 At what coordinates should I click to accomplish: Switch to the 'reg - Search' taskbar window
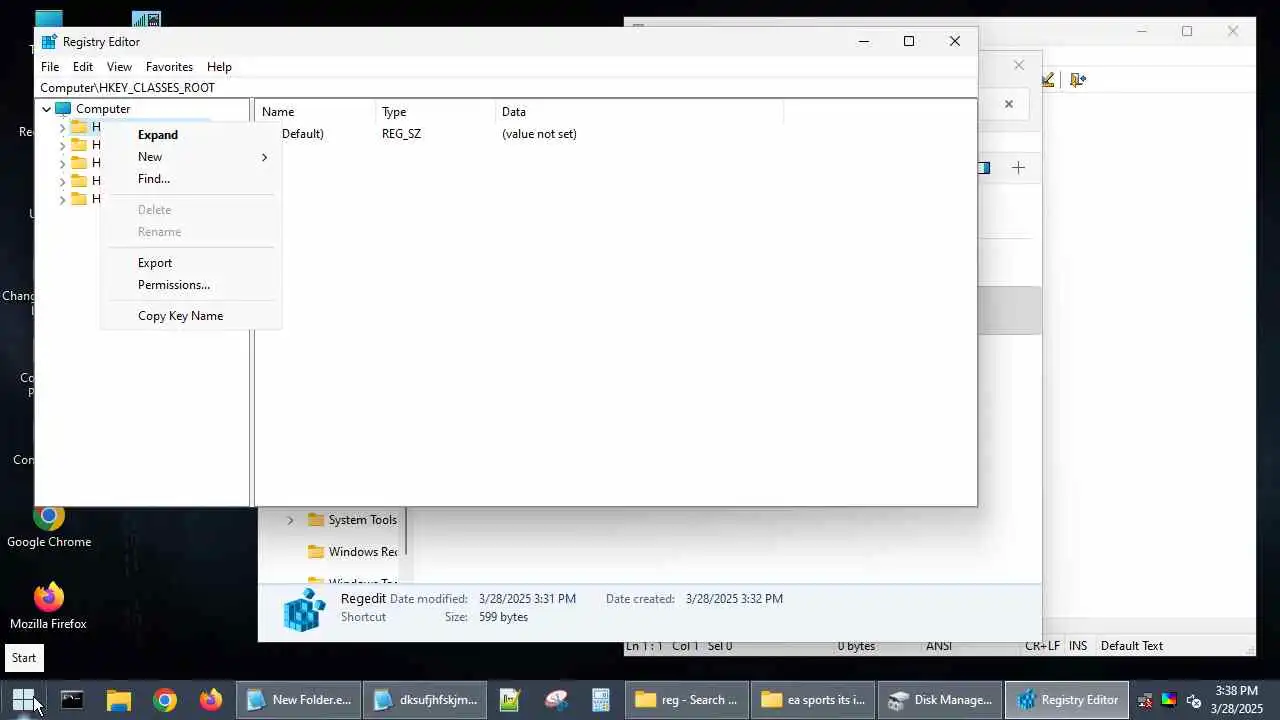pos(687,700)
